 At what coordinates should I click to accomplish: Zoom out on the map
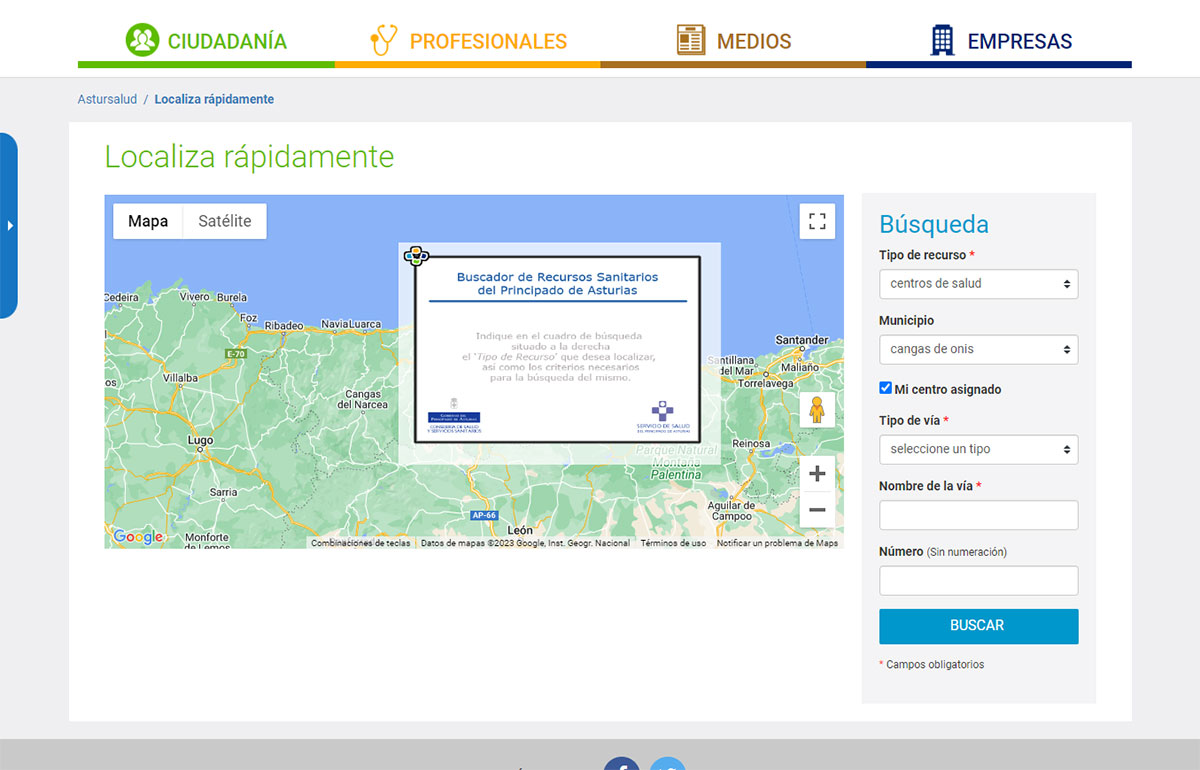pyautogui.click(x=817, y=510)
